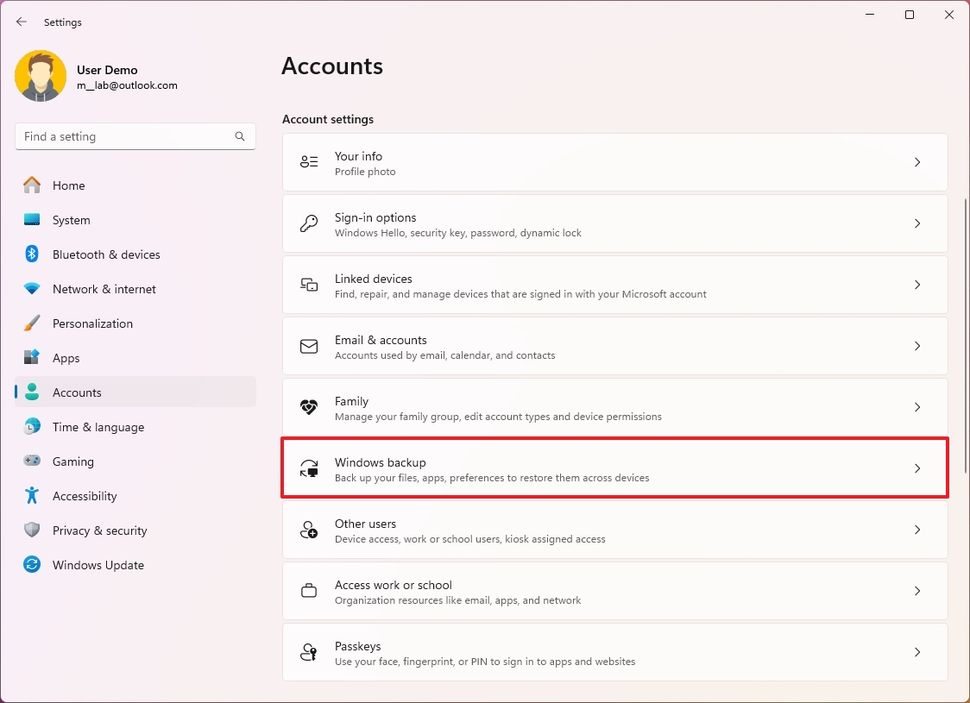Viewport: 970px width, 703px height.
Task: Click the Family heart icon
Action: [x=309, y=407]
